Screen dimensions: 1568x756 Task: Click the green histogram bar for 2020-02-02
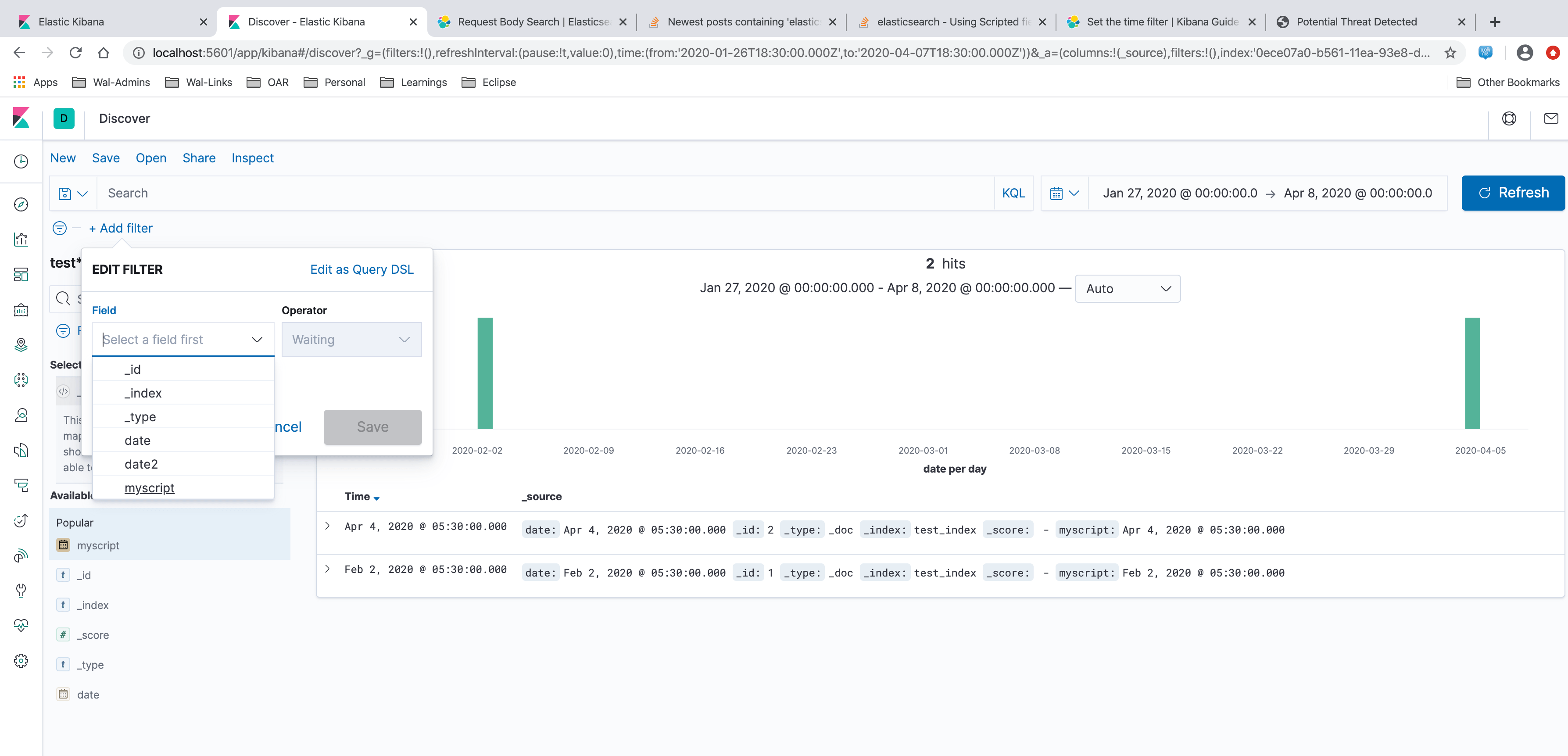[484, 373]
